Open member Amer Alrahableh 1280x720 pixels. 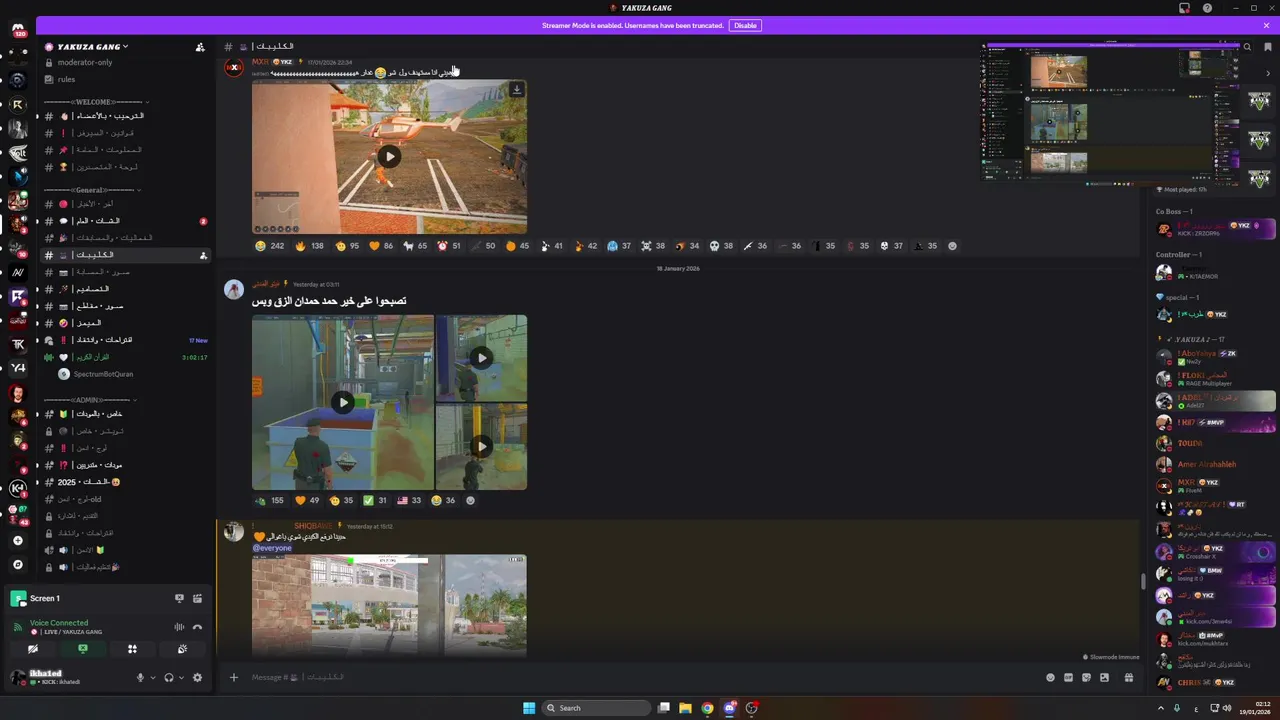1215,464
